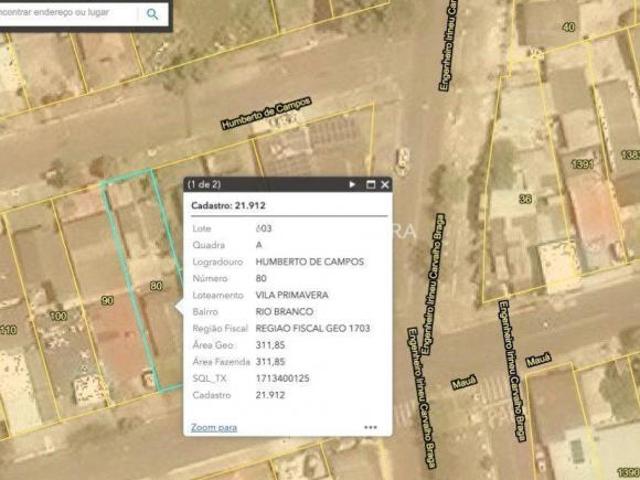
Task: Focus the address or place search field
Action: (68, 14)
